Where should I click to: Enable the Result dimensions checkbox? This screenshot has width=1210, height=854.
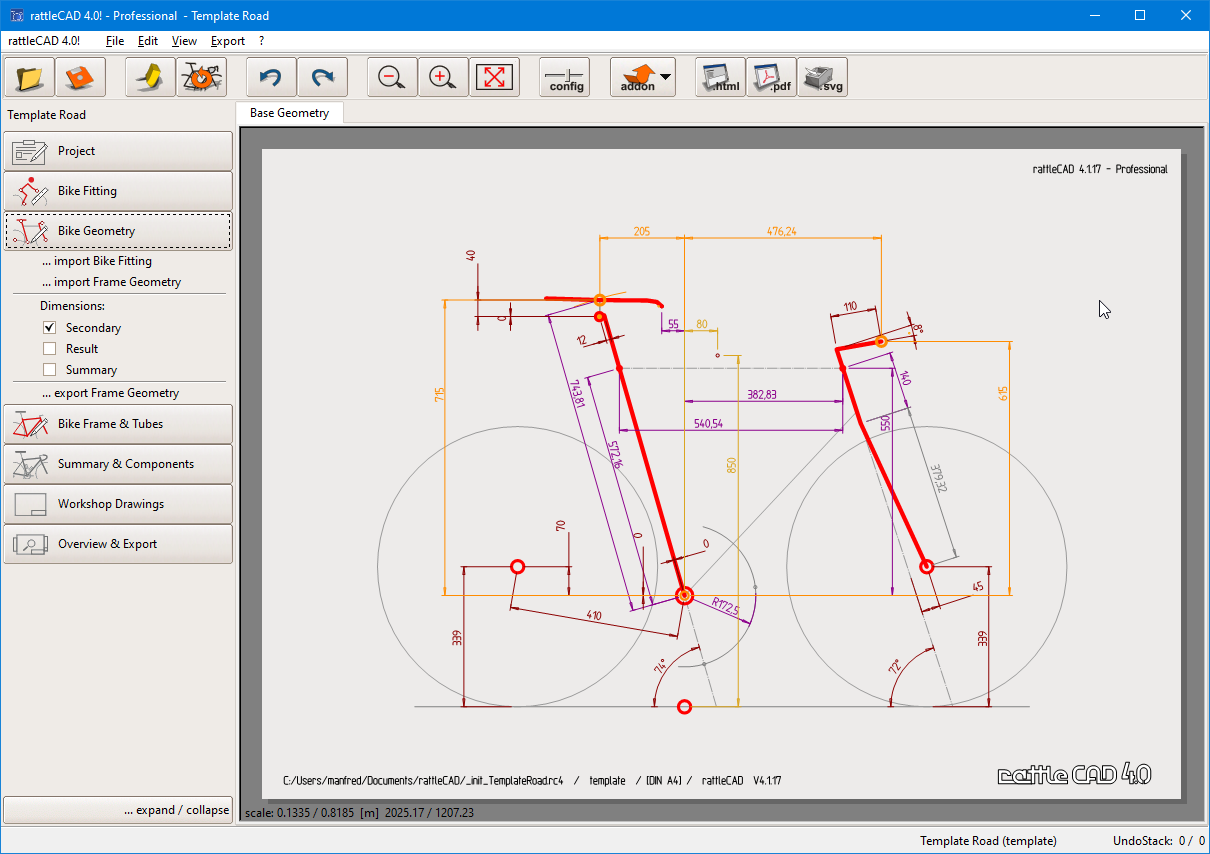pos(50,349)
